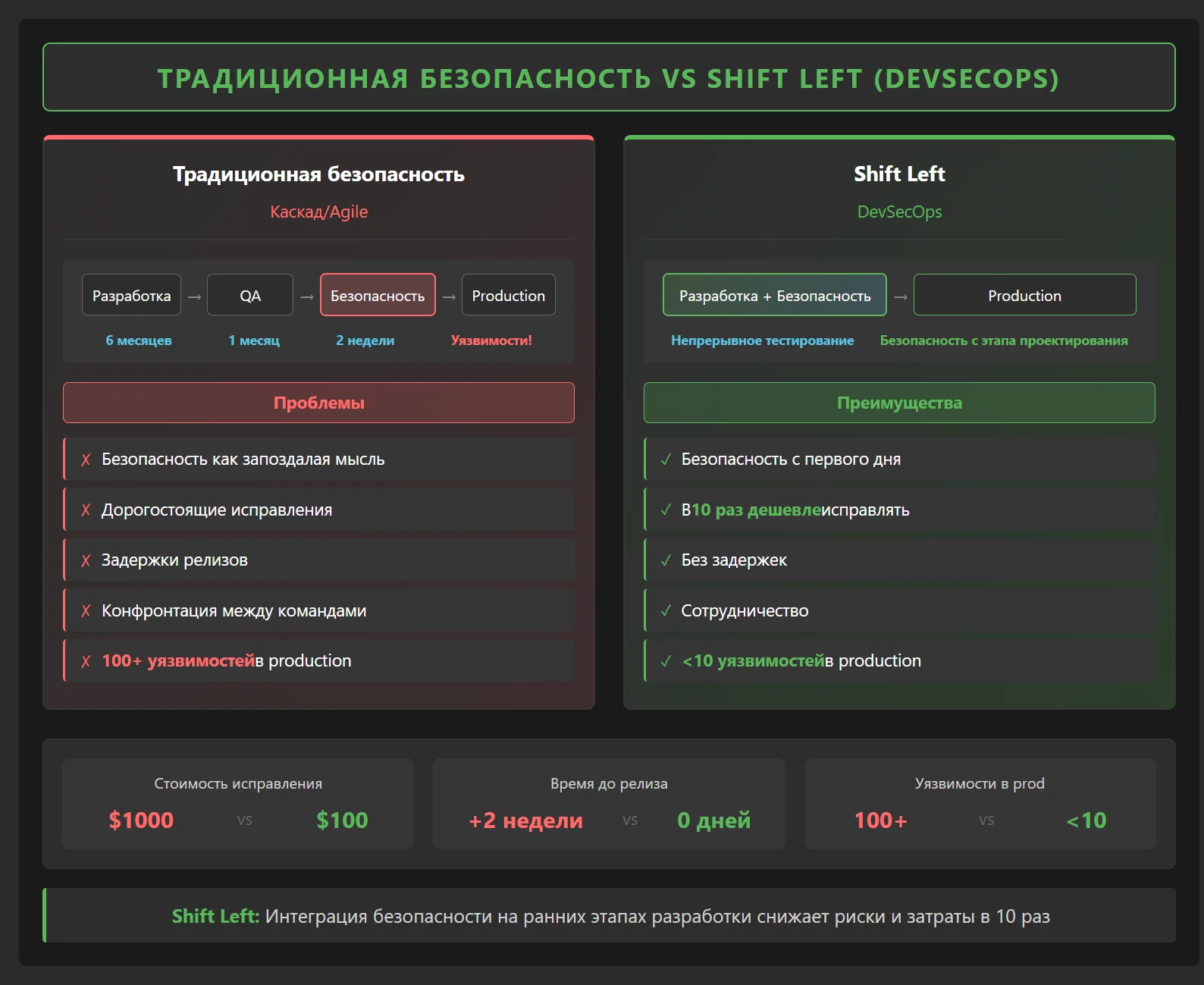
Task: Click the arrow between Разработка and QA
Action: (x=194, y=296)
